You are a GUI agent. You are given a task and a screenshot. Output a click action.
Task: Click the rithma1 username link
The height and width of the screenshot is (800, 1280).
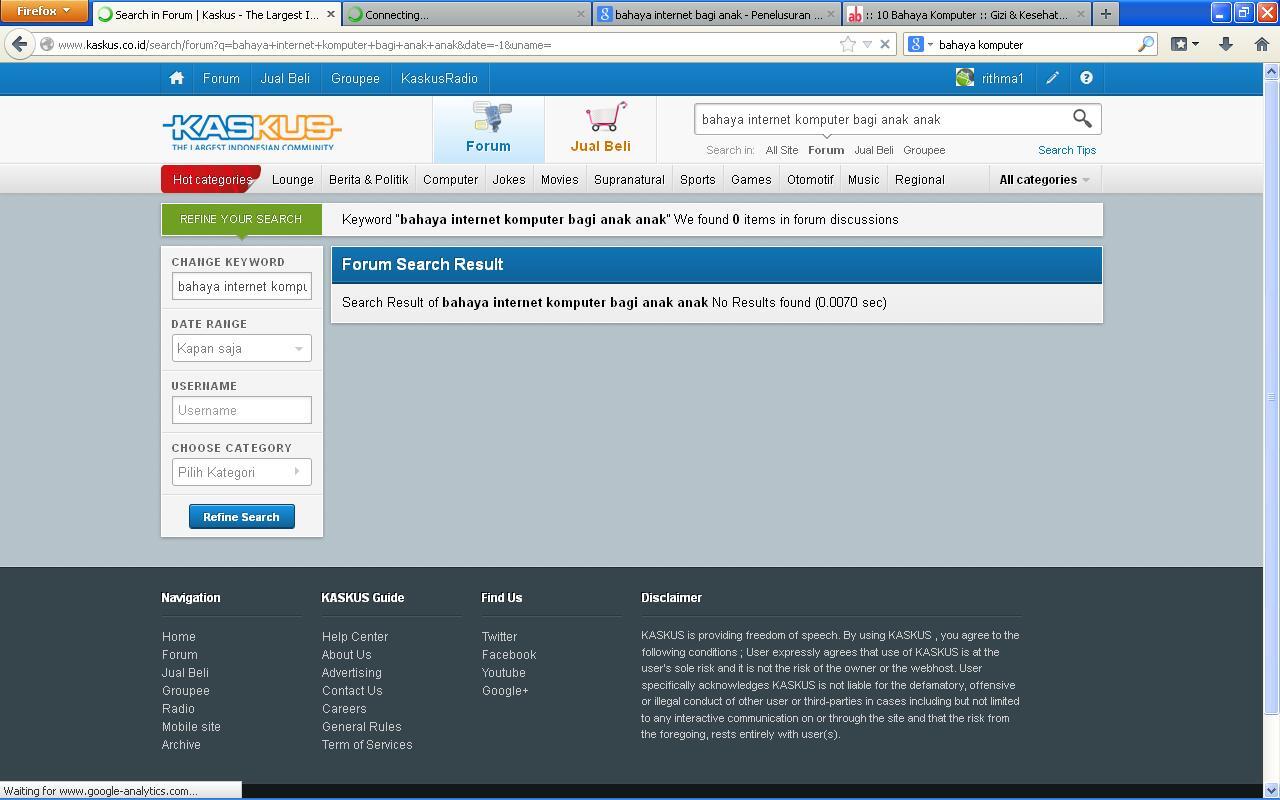coord(1002,78)
